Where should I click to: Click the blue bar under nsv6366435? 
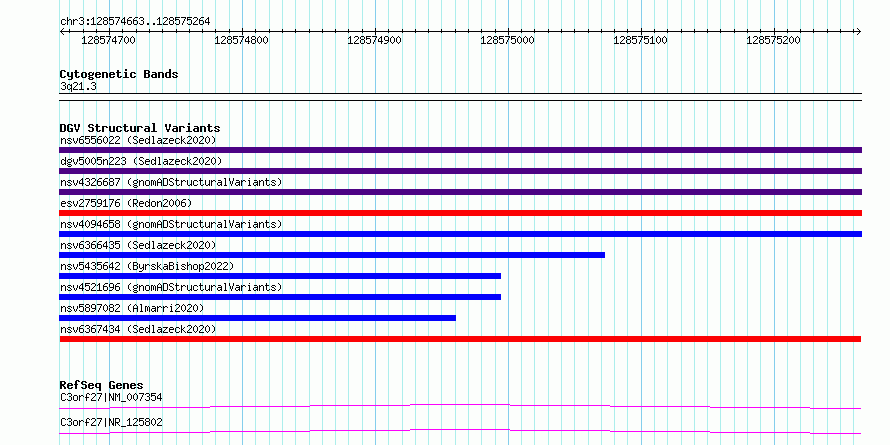[332, 255]
